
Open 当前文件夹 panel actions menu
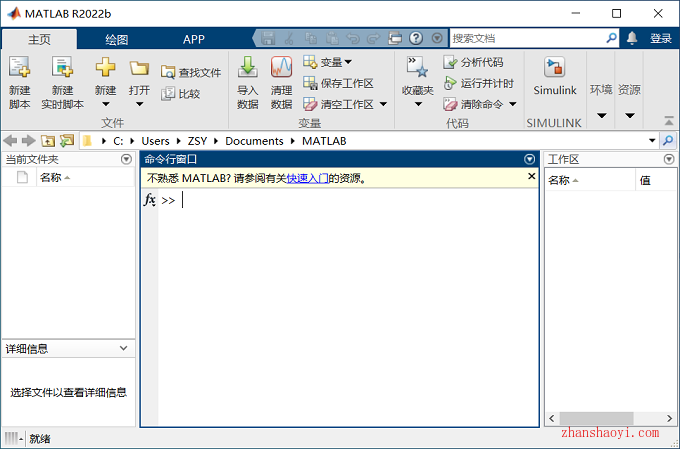tap(126, 159)
